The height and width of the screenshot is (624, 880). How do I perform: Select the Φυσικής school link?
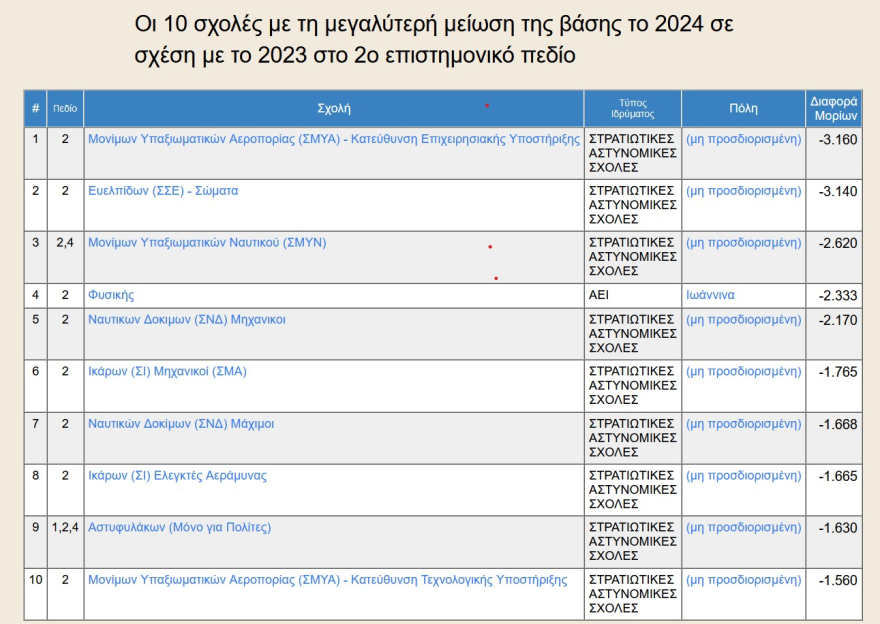(x=111, y=295)
